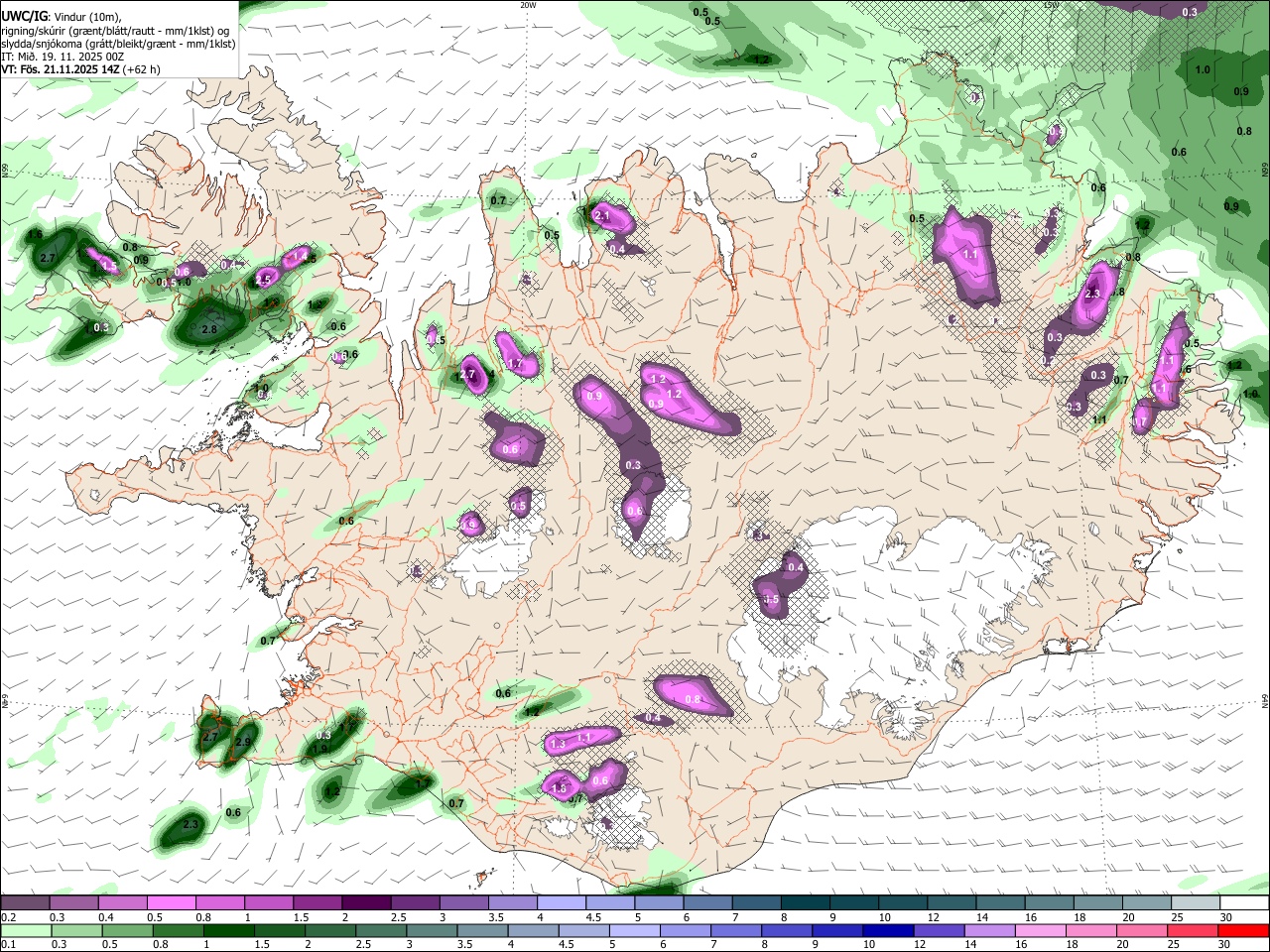The height and width of the screenshot is (952, 1270).
Task: Click the '0.2' scale label
Action: (8, 917)
